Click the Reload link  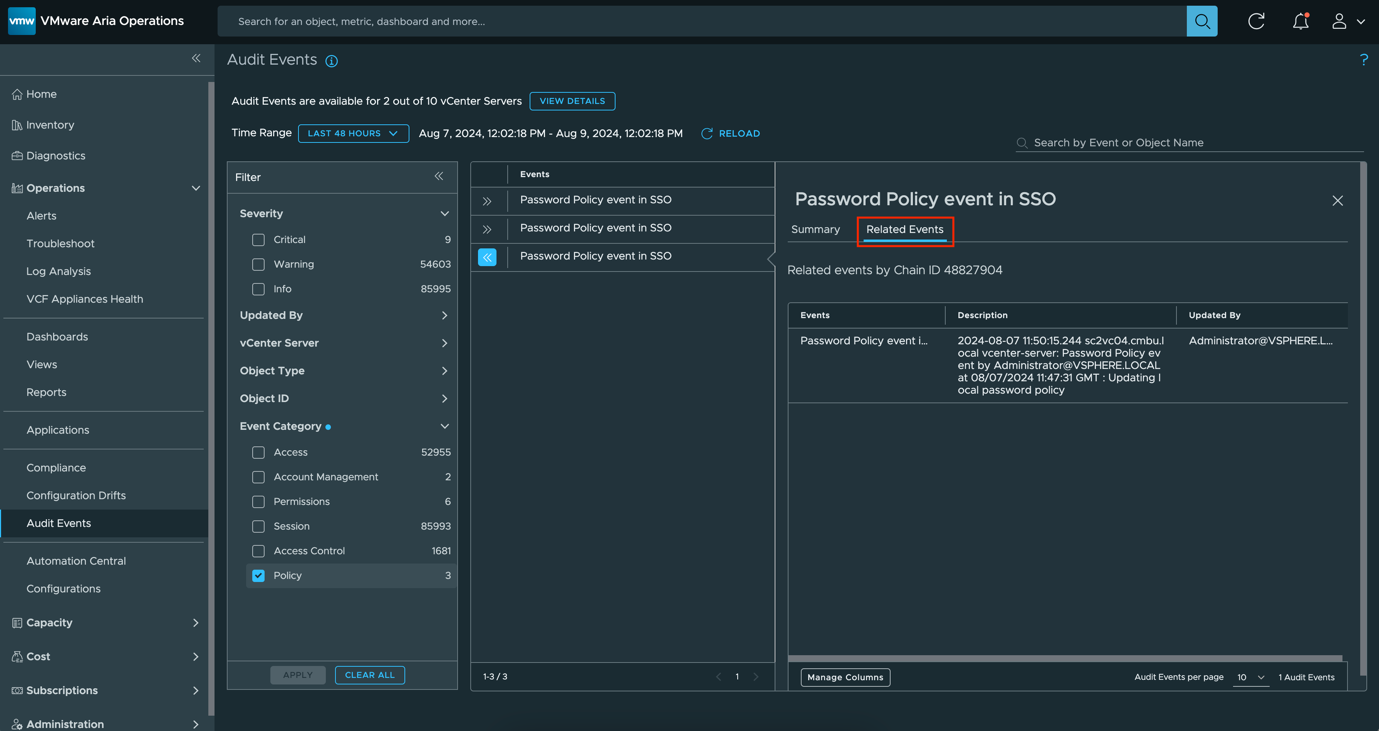pyautogui.click(x=731, y=133)
